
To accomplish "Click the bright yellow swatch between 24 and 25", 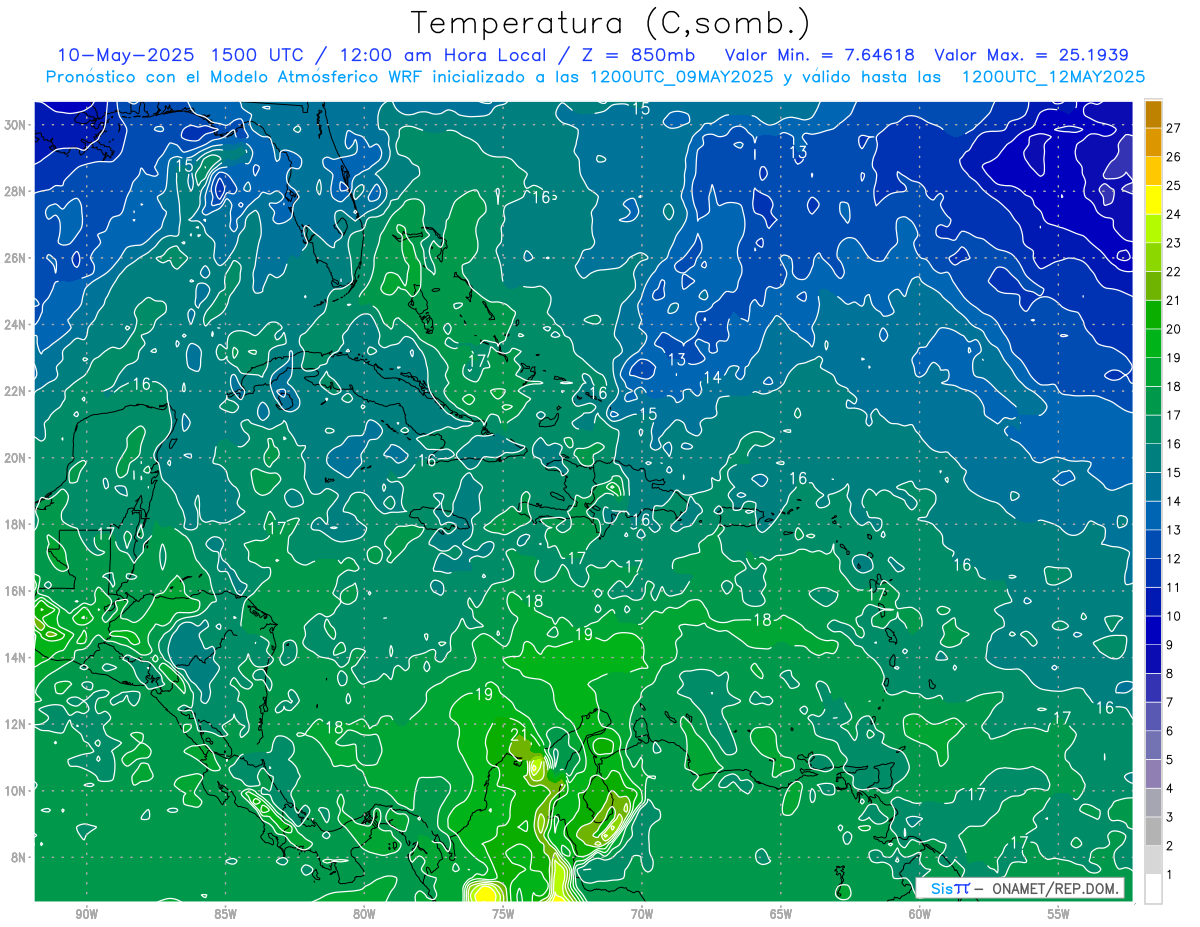I will point(1154,200).
